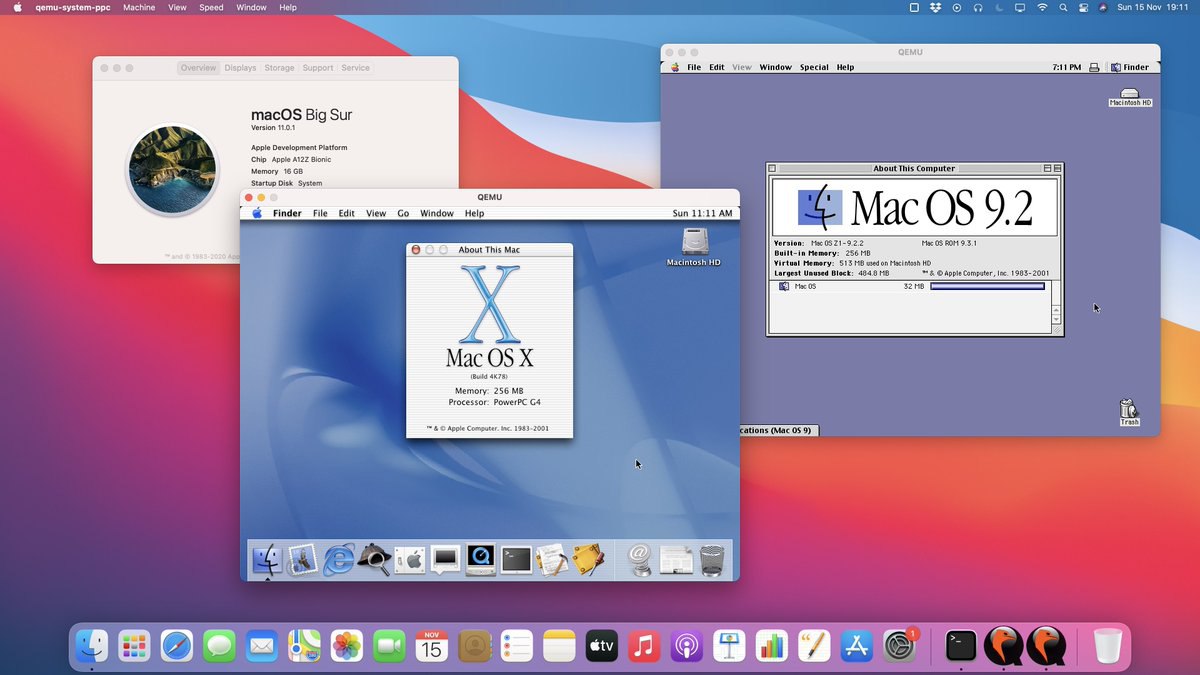Image resolution: width=1200 pixels, height=675 pixels.
Task: Open Internet Explorer in Mac OS X dock
Action: 338,560
